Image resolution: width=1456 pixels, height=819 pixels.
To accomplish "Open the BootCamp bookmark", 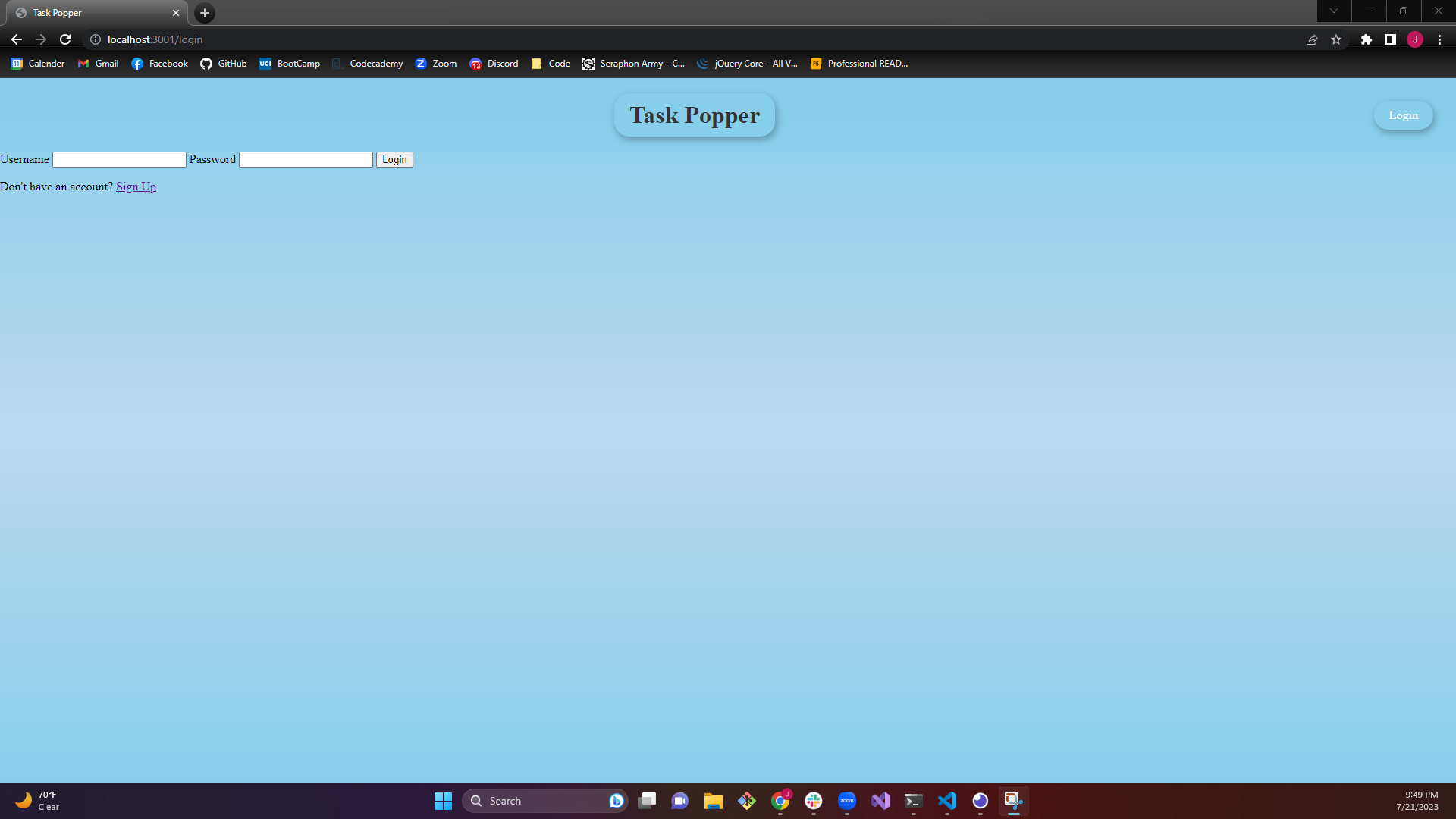I will click(290, 64).
